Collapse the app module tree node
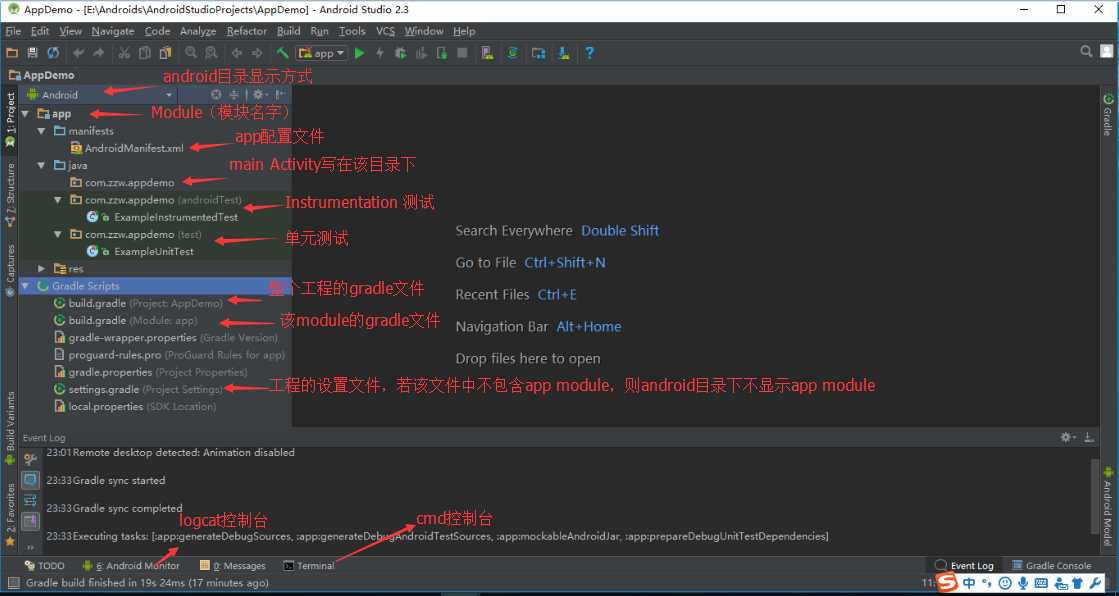 click(x=26, y=113)
